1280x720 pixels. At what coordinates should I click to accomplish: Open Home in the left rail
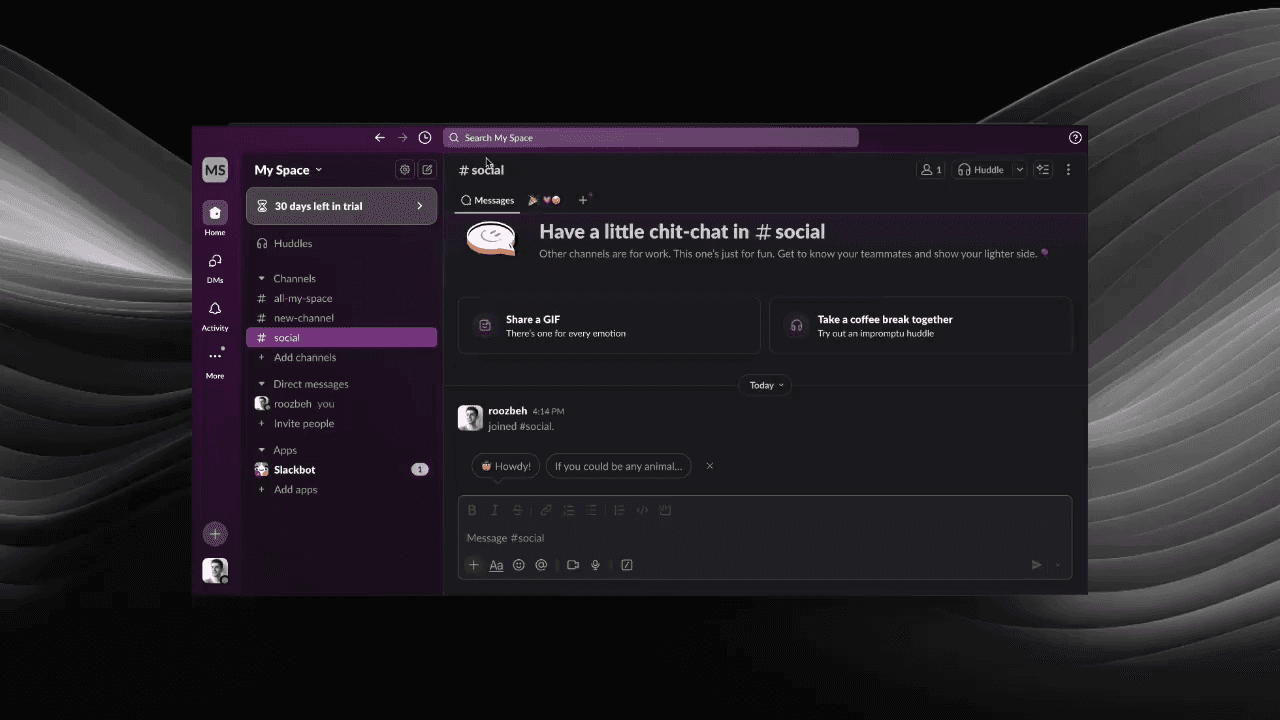(x=215, y=219)
